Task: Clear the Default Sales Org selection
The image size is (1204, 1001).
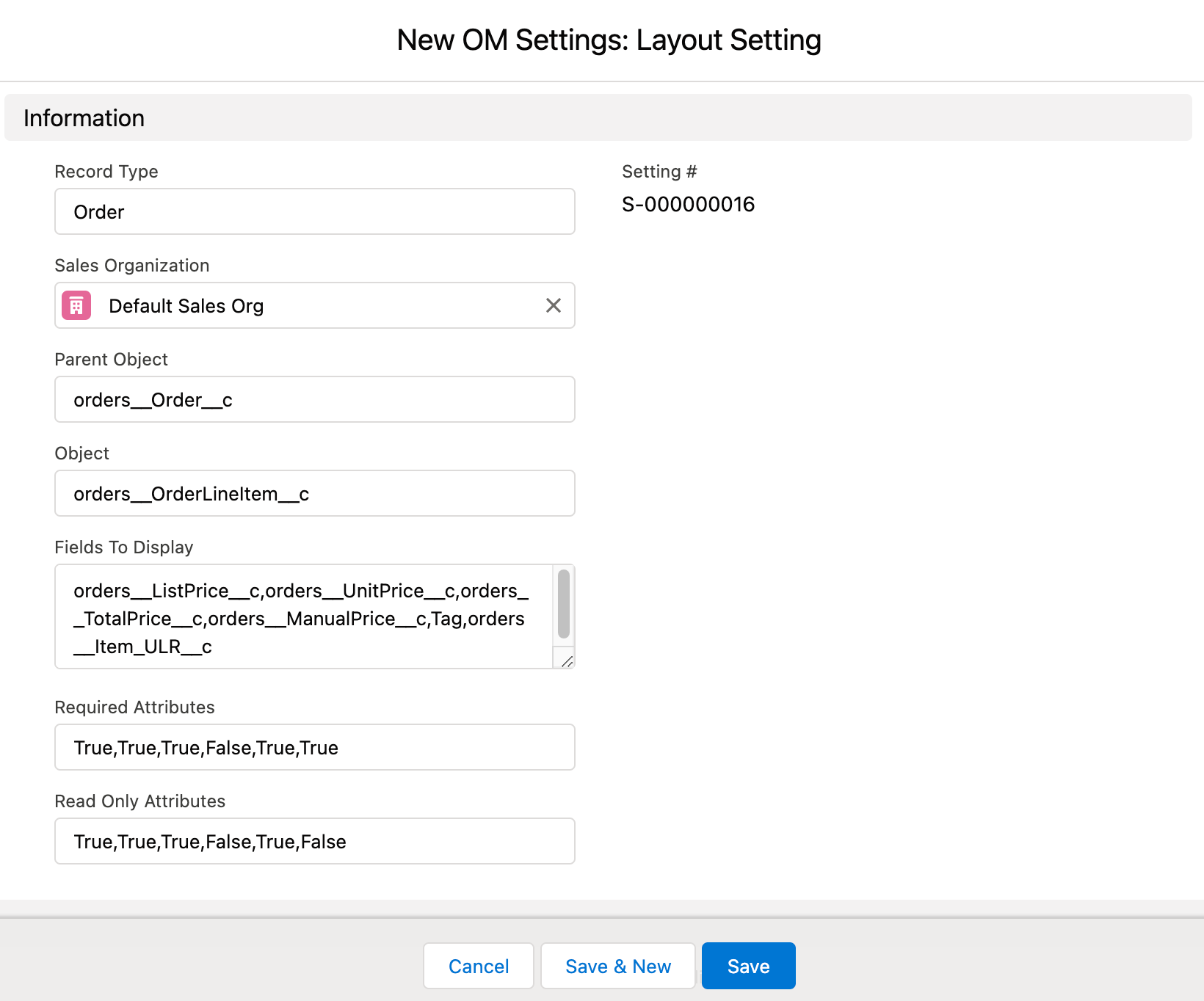Action: click(x=554, y=305)
